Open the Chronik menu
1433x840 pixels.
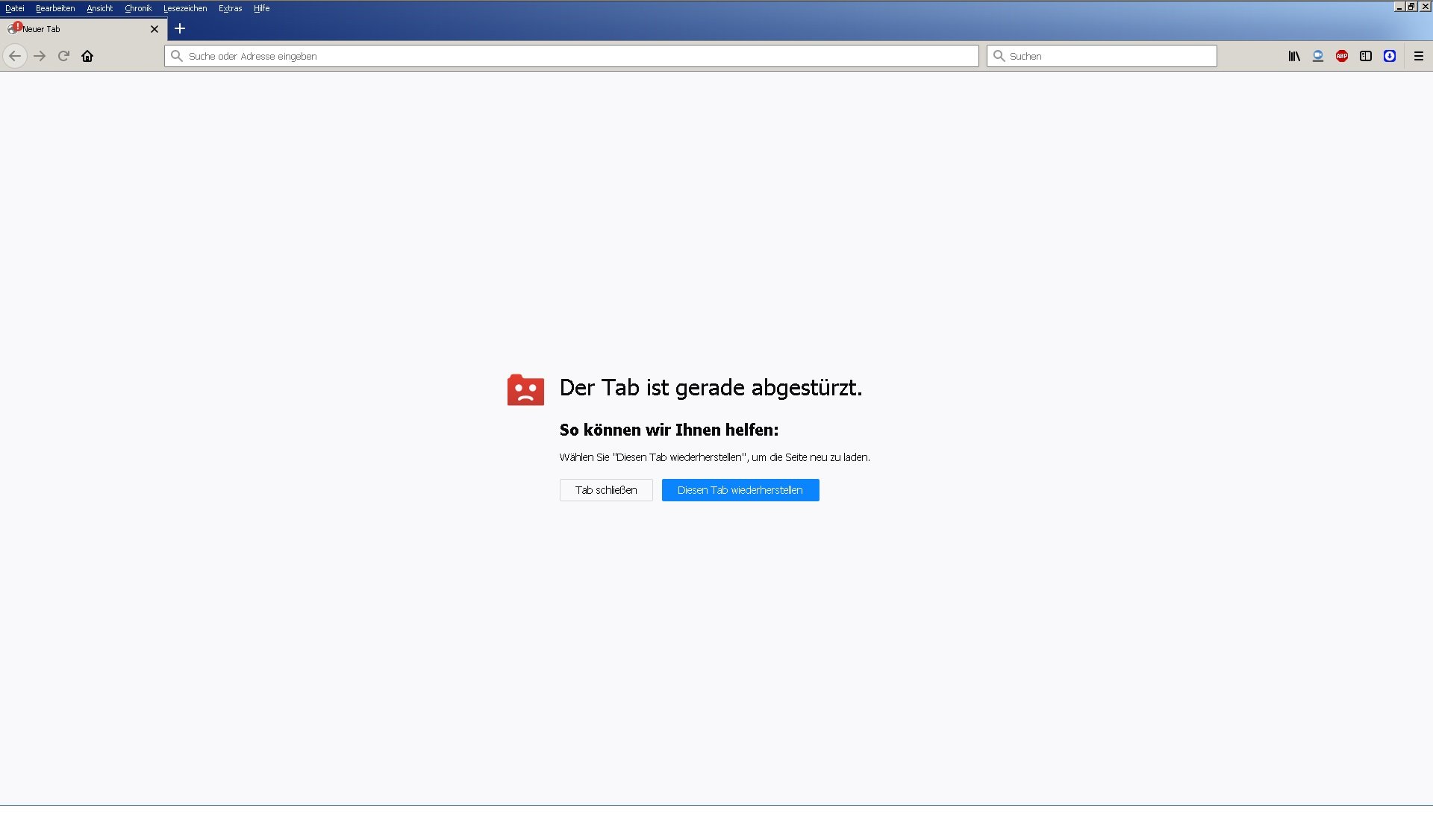(x=138, y=8)
